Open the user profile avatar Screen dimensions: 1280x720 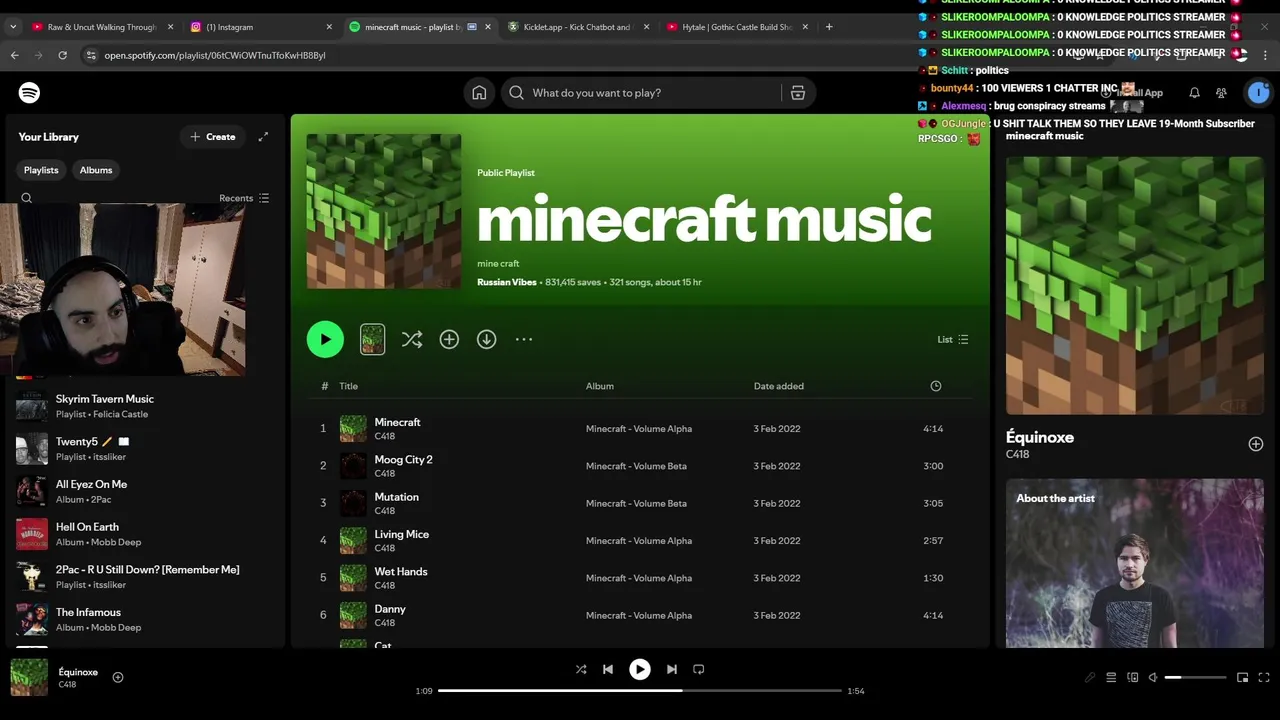click(x=1258, y=93)
